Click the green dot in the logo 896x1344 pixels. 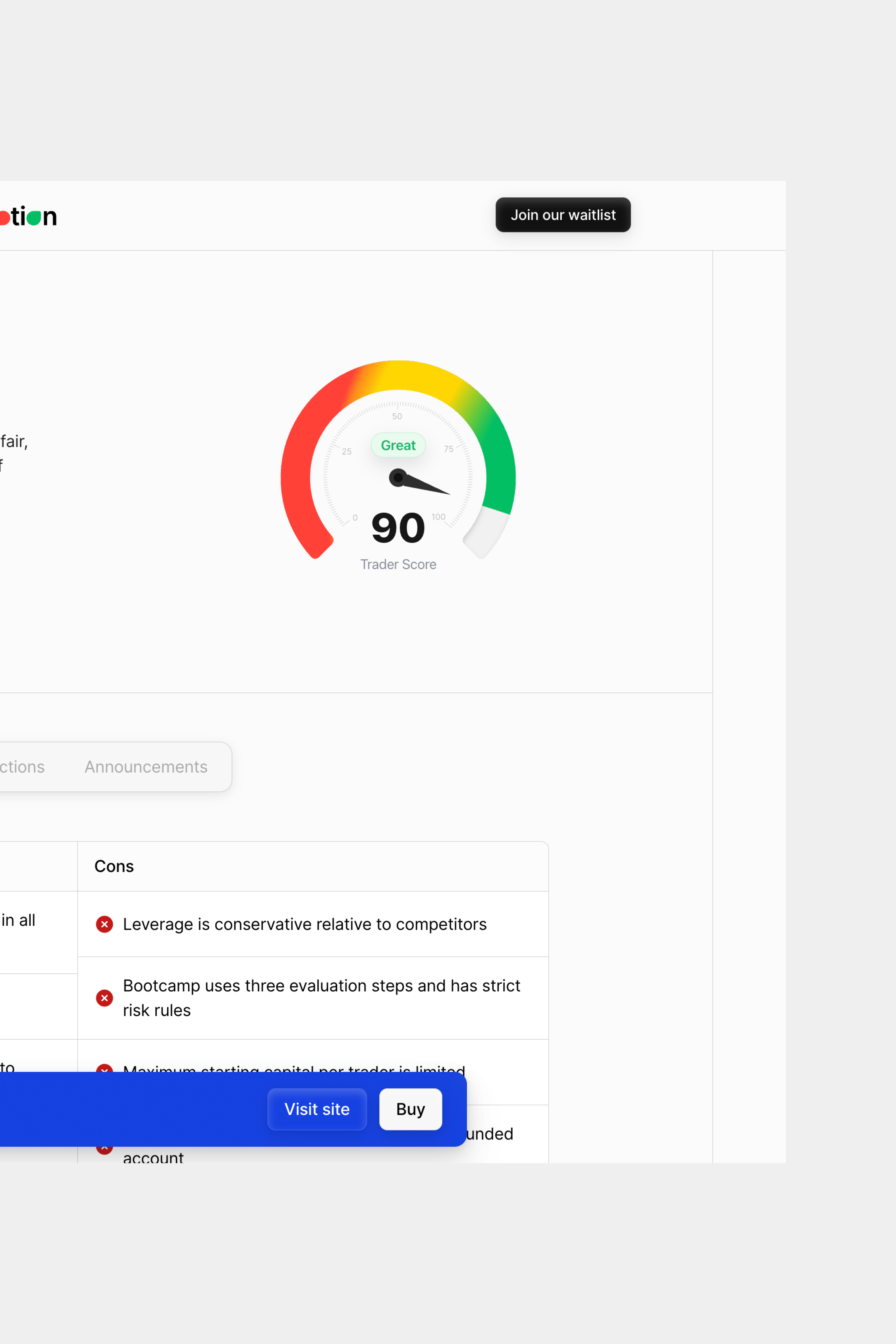pyautogui.click(x=34, y=218)
